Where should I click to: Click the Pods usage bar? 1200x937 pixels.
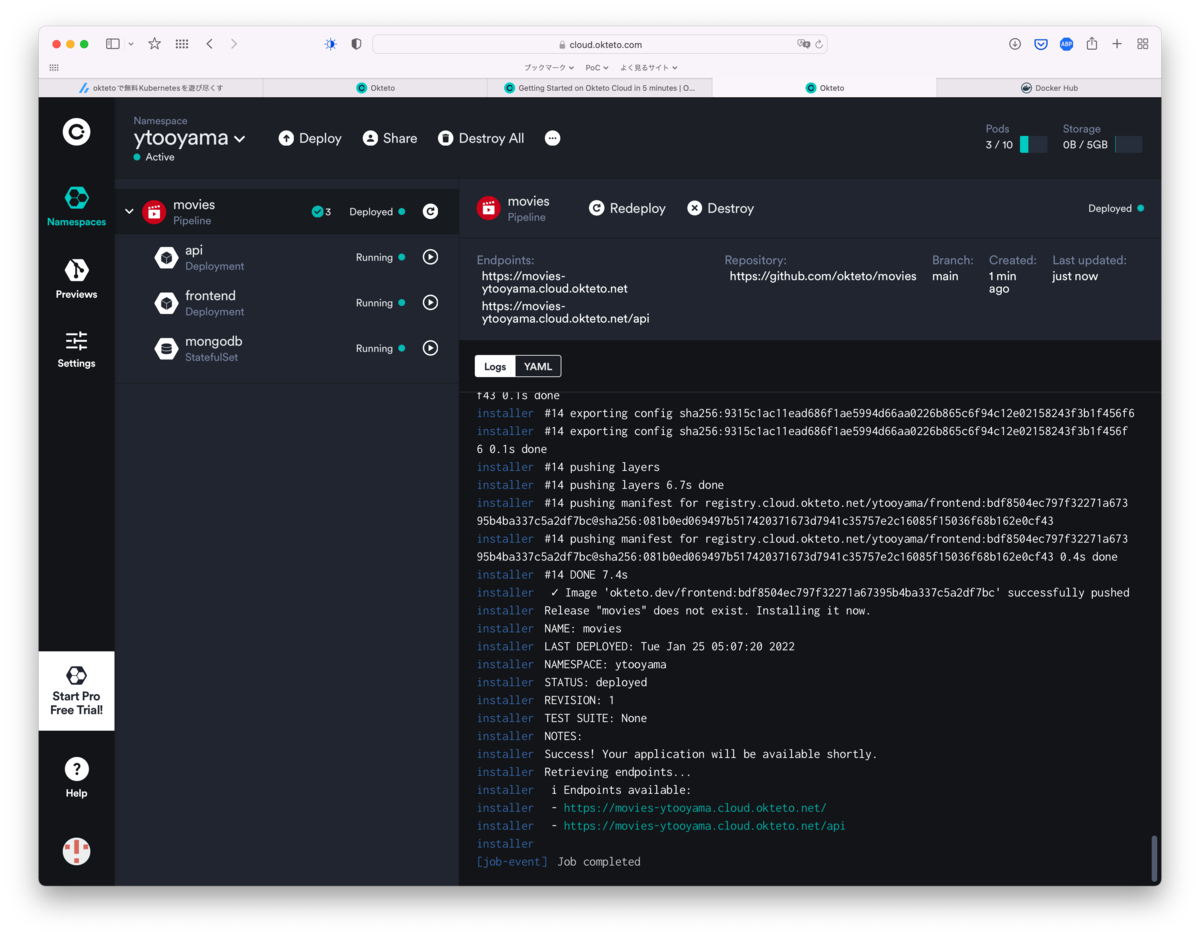point(1033,145)
